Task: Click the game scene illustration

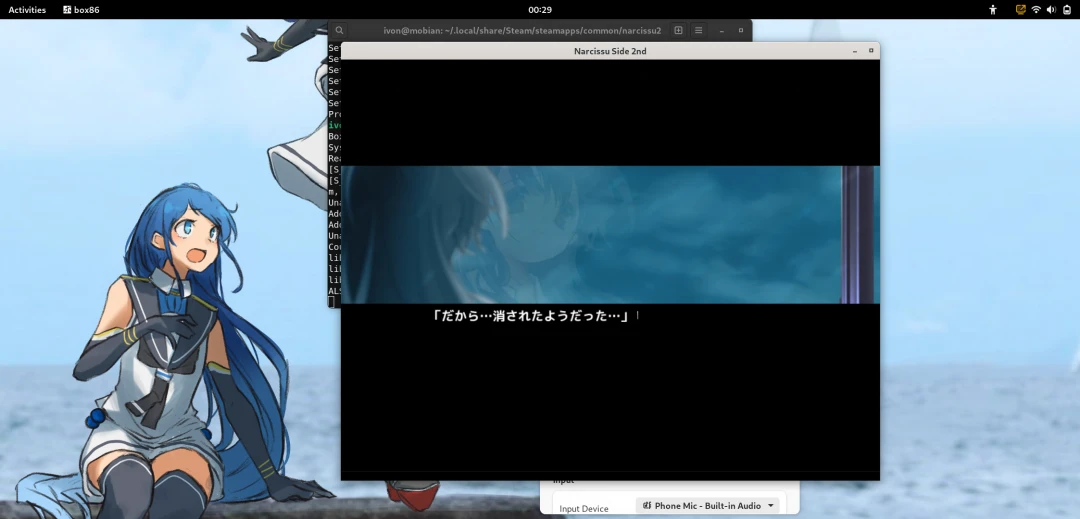Action: (x=610, y=234)
